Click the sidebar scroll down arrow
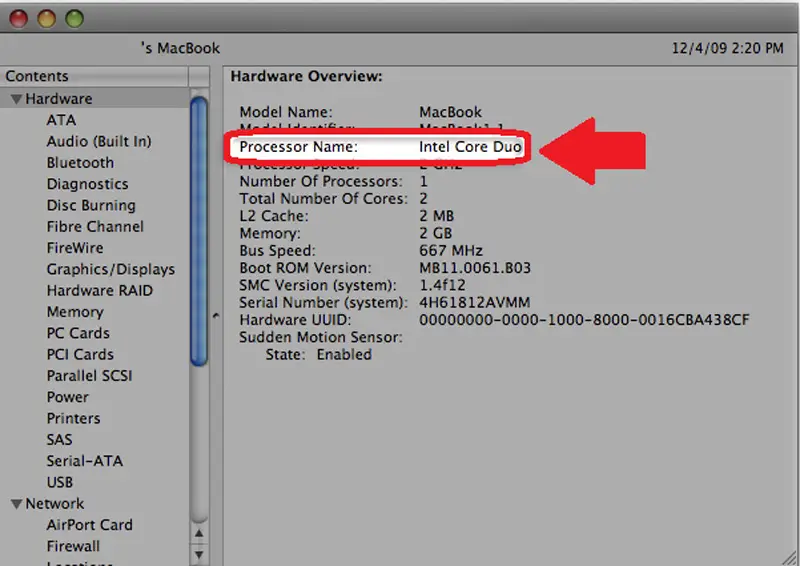The width and height of the screenshot is (800, 566). (x=199, y=554)
